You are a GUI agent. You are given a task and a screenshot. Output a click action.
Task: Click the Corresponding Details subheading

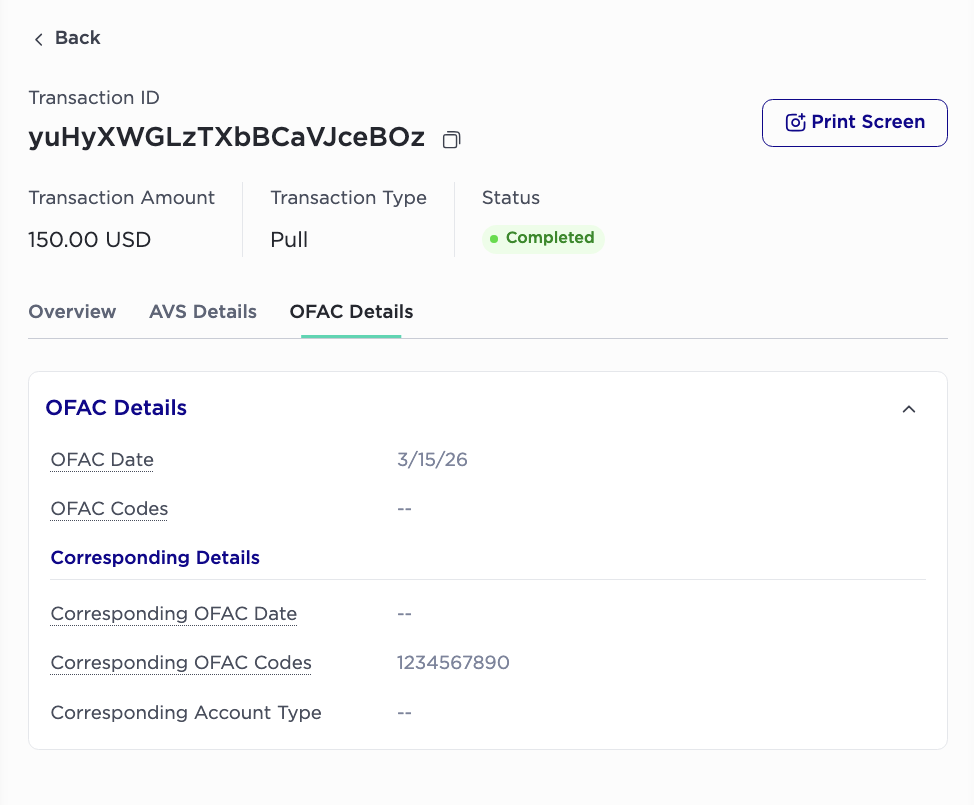click(x=155, y=558)
